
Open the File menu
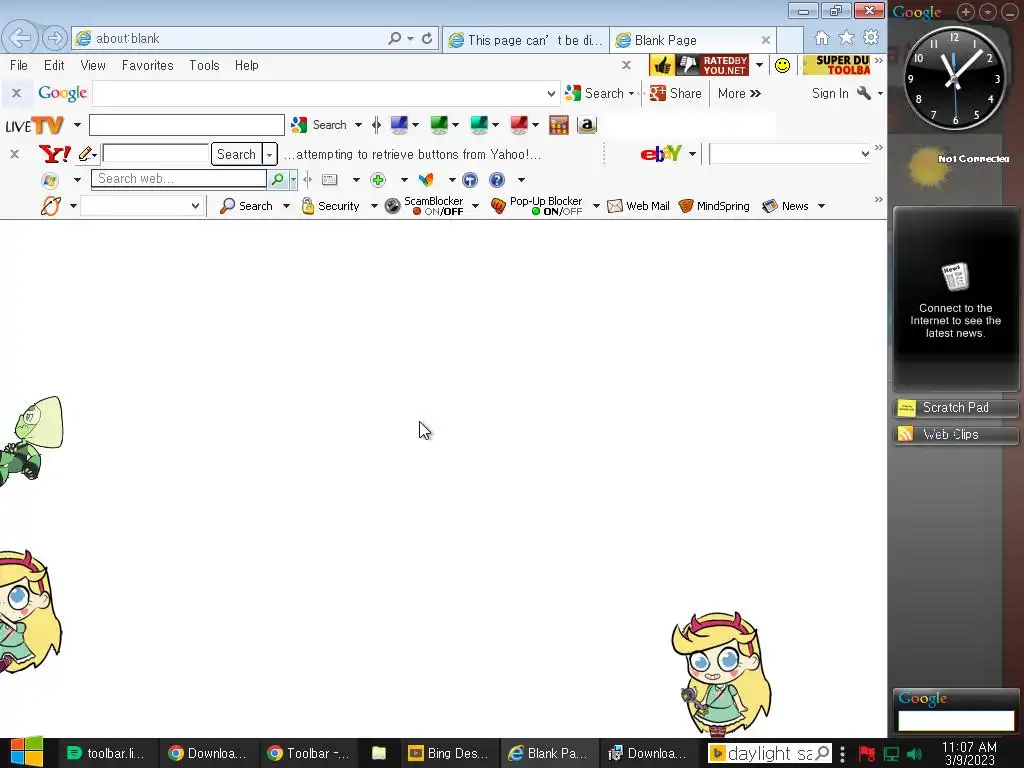click(x=18, y=65)
